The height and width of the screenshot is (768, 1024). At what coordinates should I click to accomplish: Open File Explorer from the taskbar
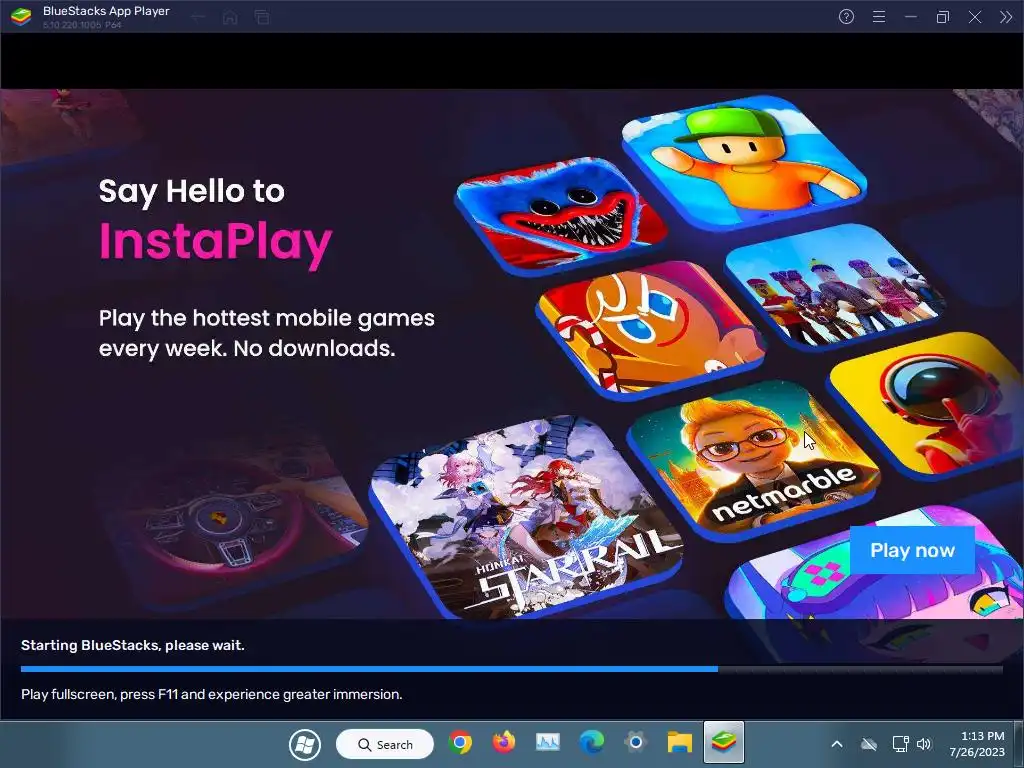tap(679, 743)
